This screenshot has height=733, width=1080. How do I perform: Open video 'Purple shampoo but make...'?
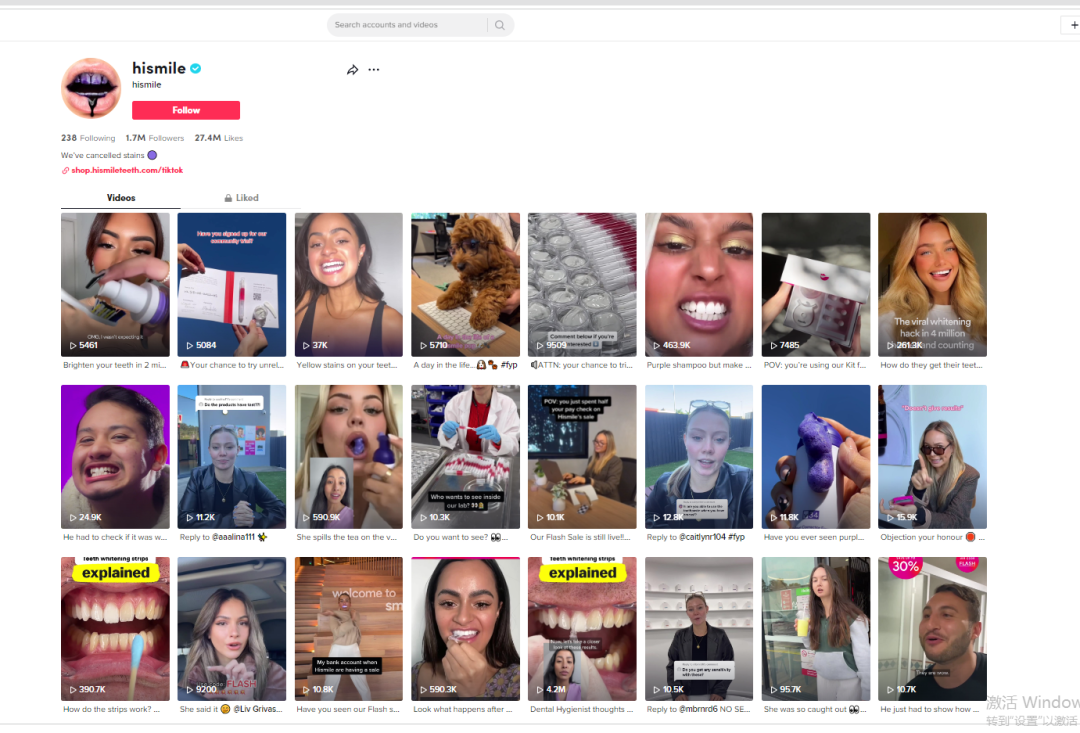[x=698, y=285]
